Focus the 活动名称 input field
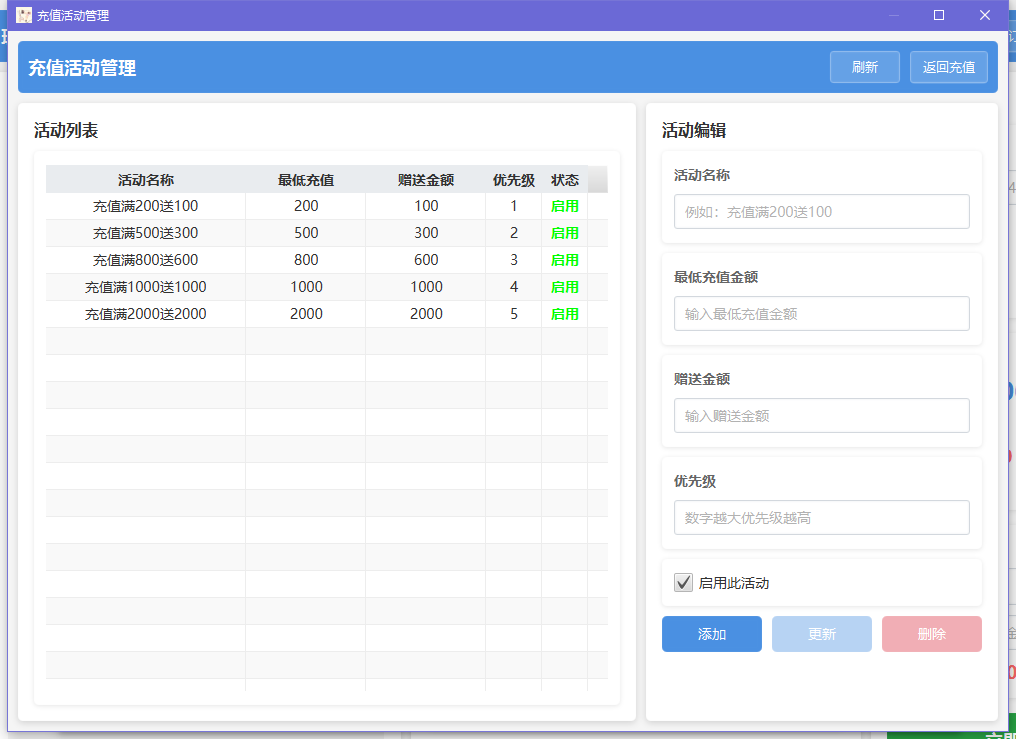 pos(821,212)
